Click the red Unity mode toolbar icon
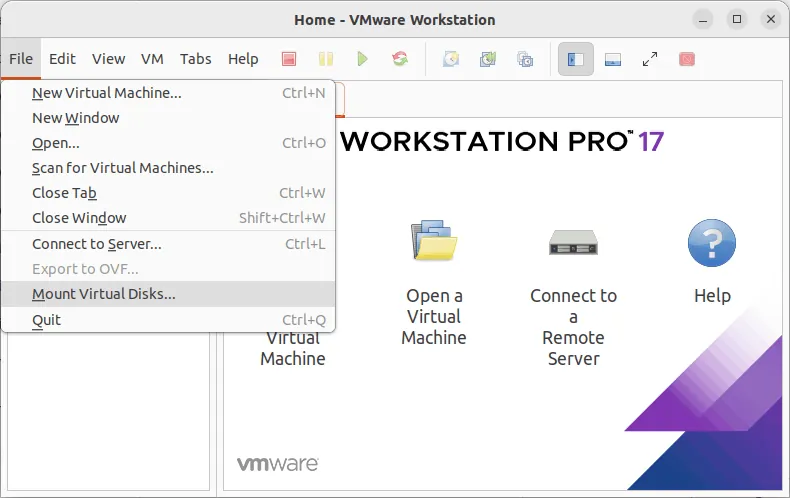Image resolution: width=790 pixels, height=498 pixels. [687, 59]
